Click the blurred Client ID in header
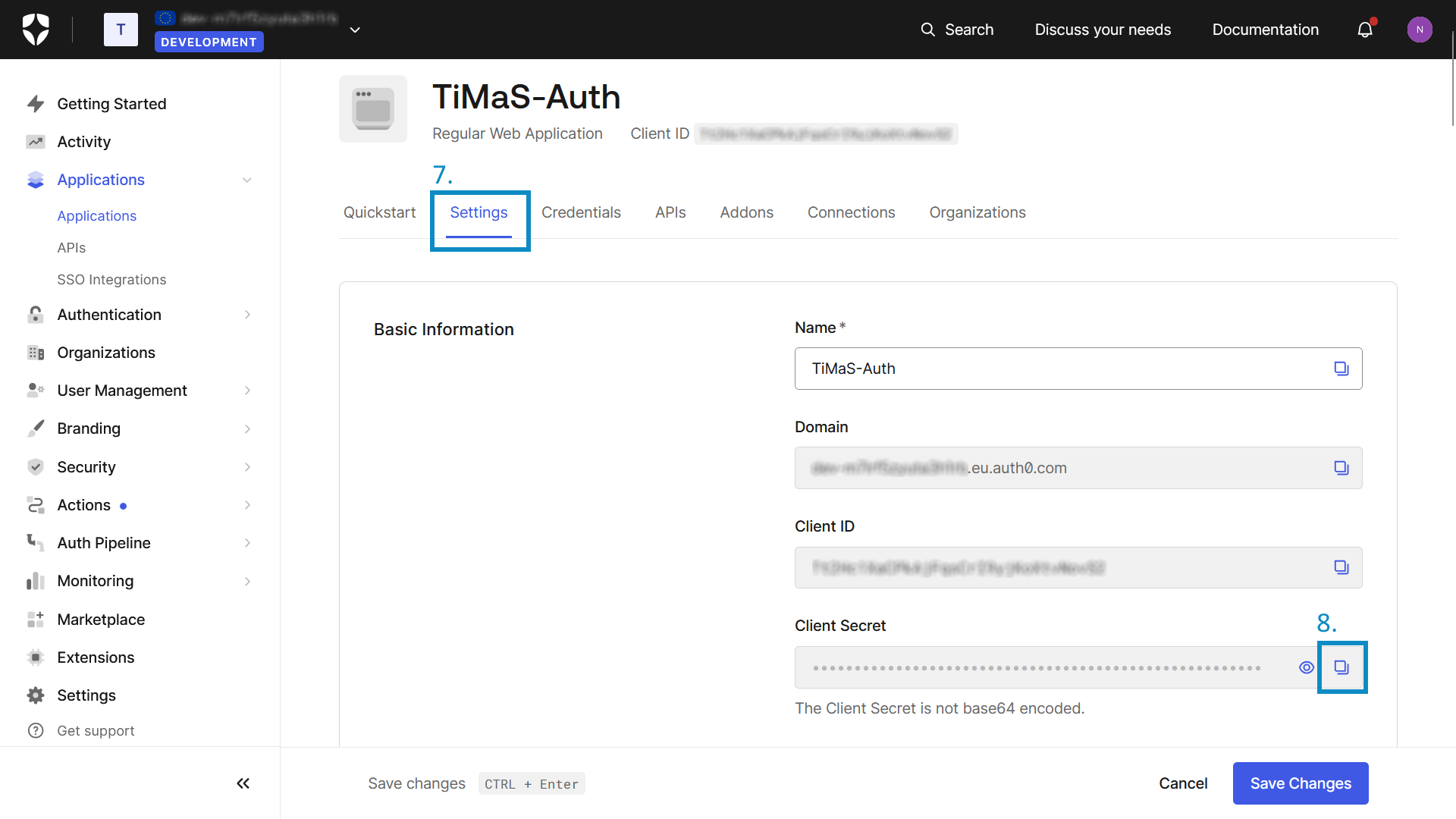 point(826,134)
